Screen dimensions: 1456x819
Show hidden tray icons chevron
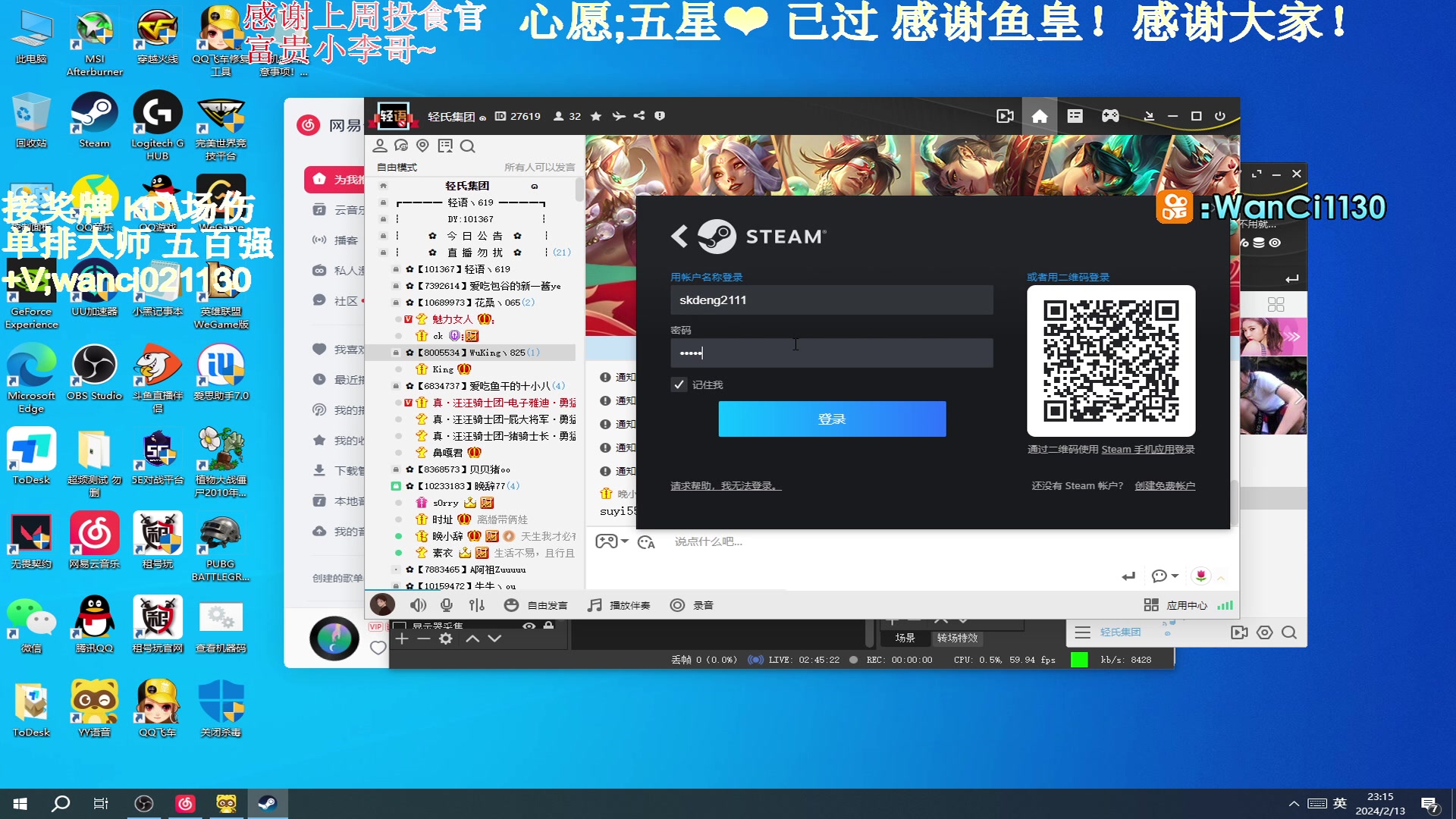pos(1294,804)
